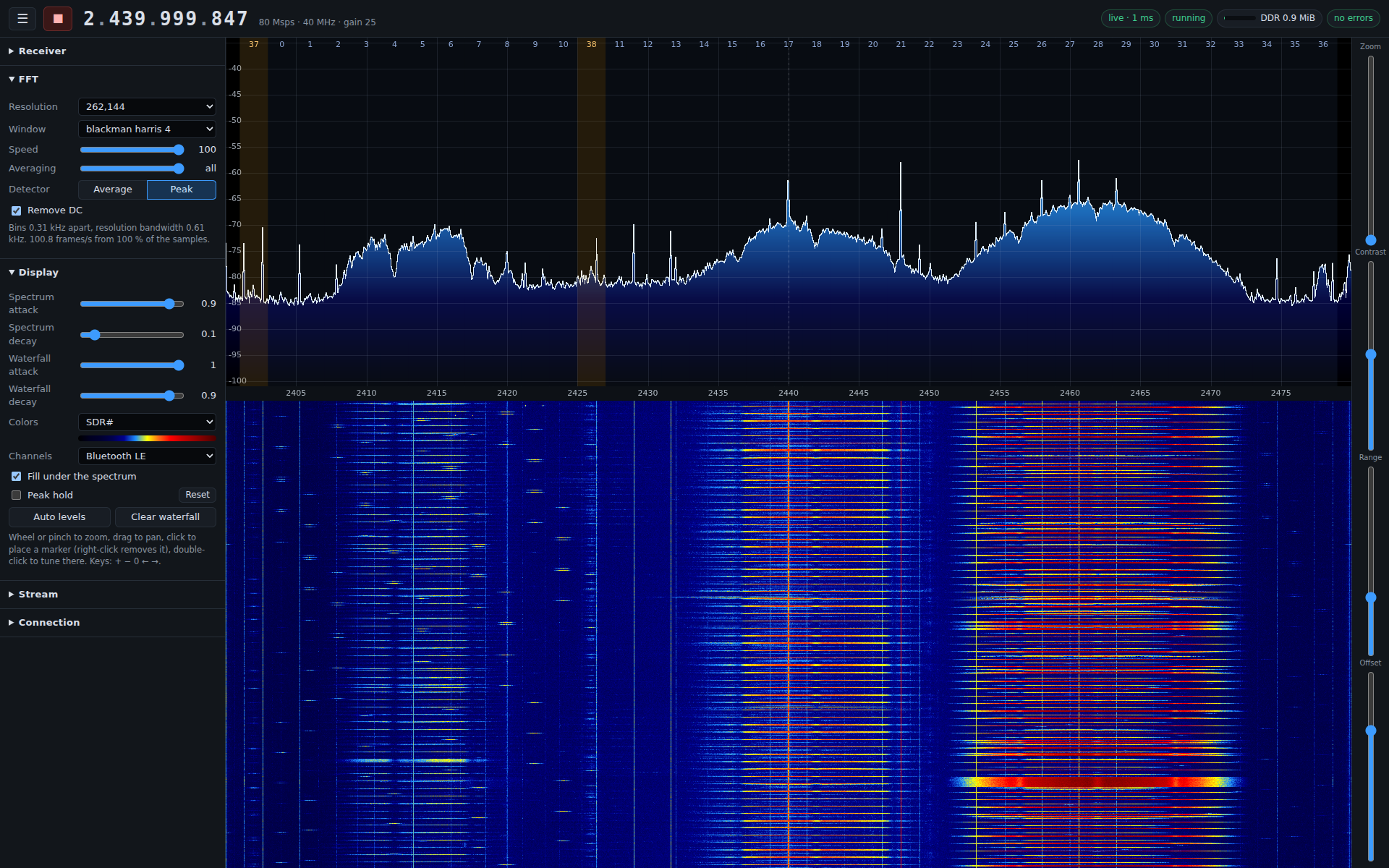The image size is (1389, 868).
Task: Toggle Fill under the spectrum
Action: (16, 477)
